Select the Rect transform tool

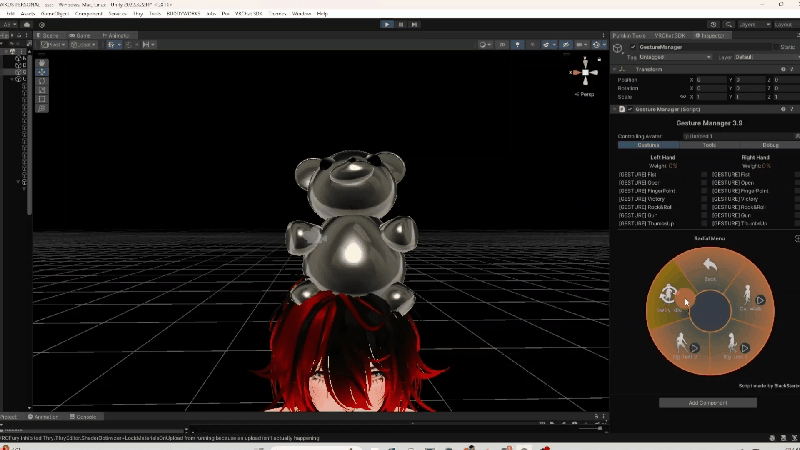42,99
